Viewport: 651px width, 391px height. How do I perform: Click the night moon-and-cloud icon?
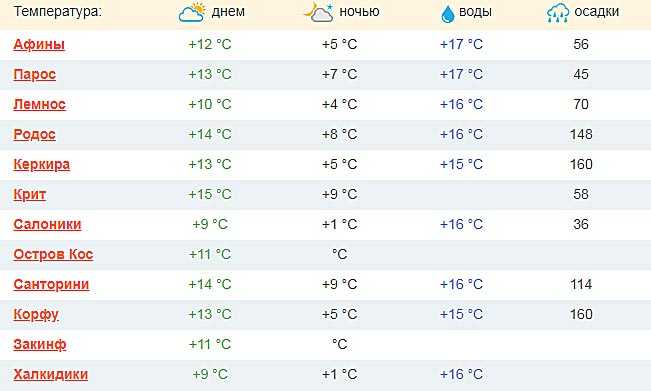coord(318,12)
